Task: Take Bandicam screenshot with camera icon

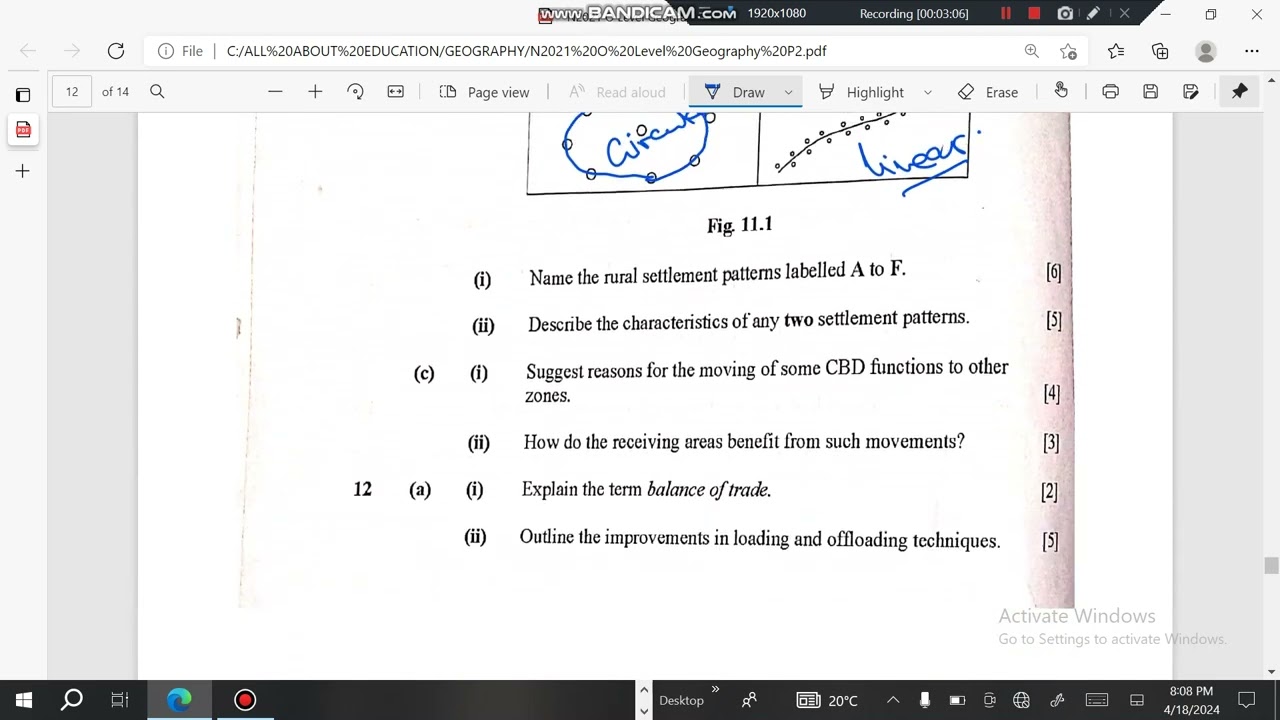Action: tap(1065, 14)
